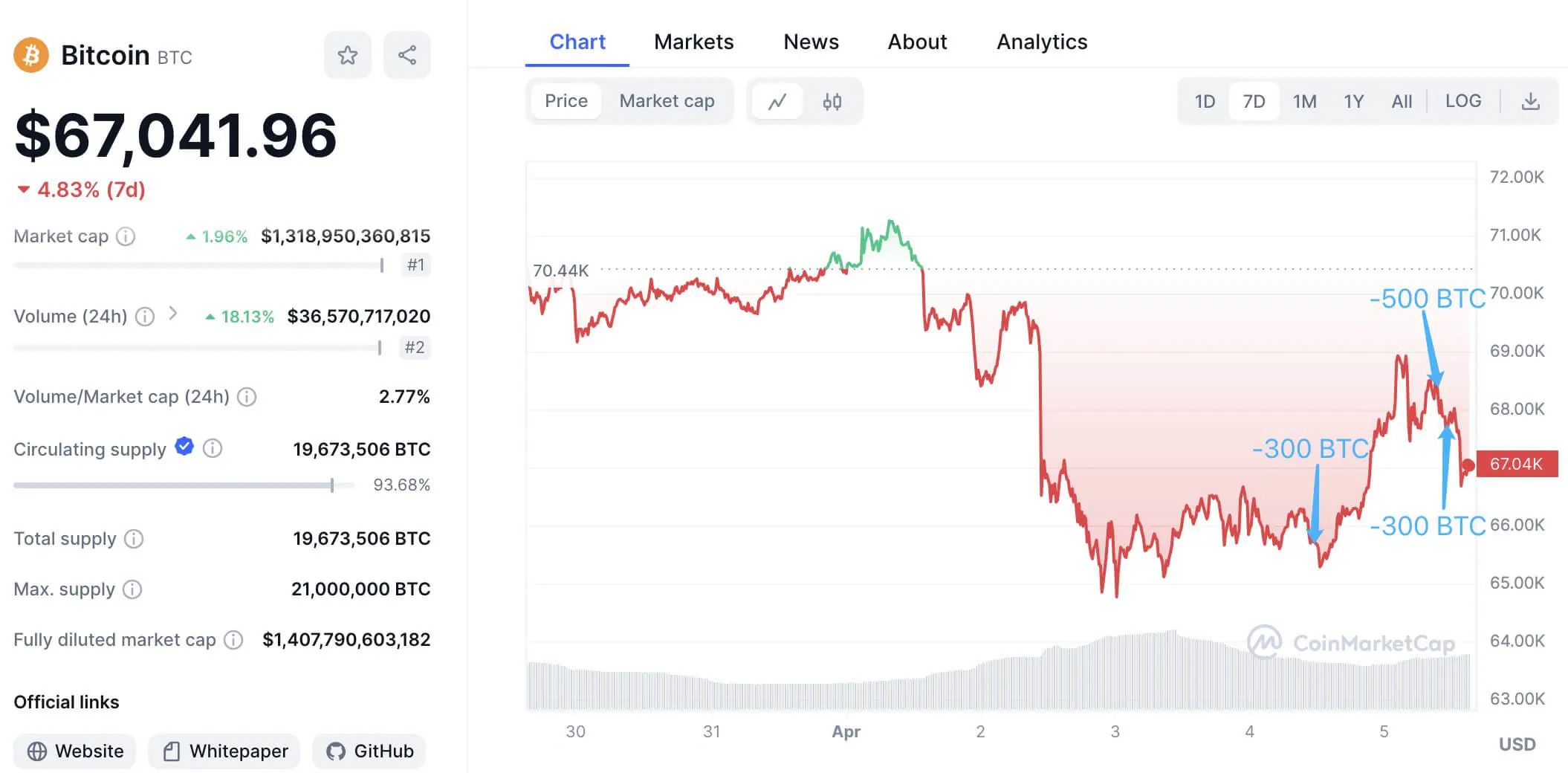Open the official Website link
Viewport: 1568px width, 773px height.
click(75, 751)
